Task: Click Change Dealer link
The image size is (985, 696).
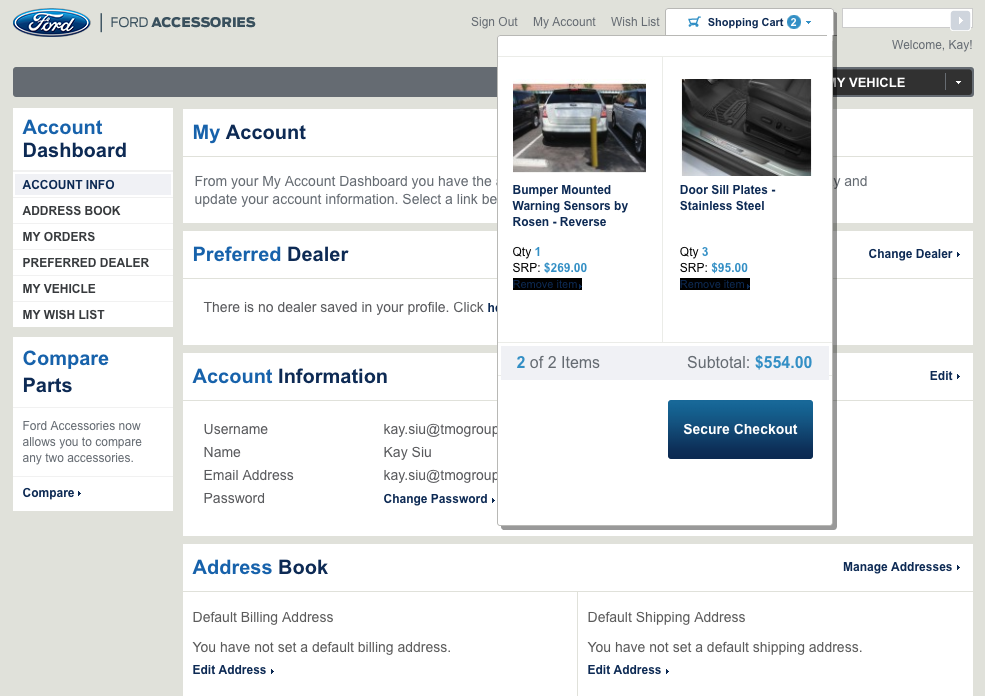Action: coord(914,254)
